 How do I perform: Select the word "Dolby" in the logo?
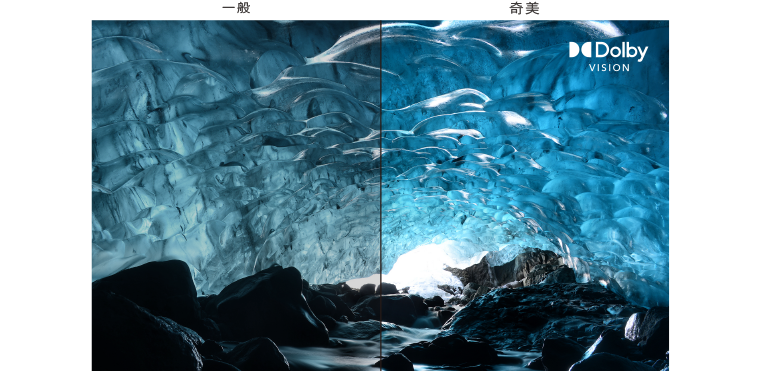pyautogui.click(x=621, y=51)
